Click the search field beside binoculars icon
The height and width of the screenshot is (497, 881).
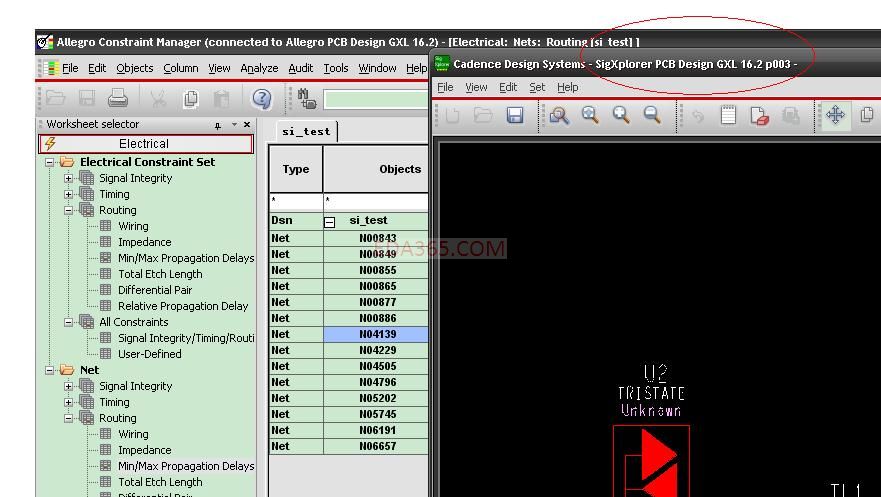click(x=376, y=100)
